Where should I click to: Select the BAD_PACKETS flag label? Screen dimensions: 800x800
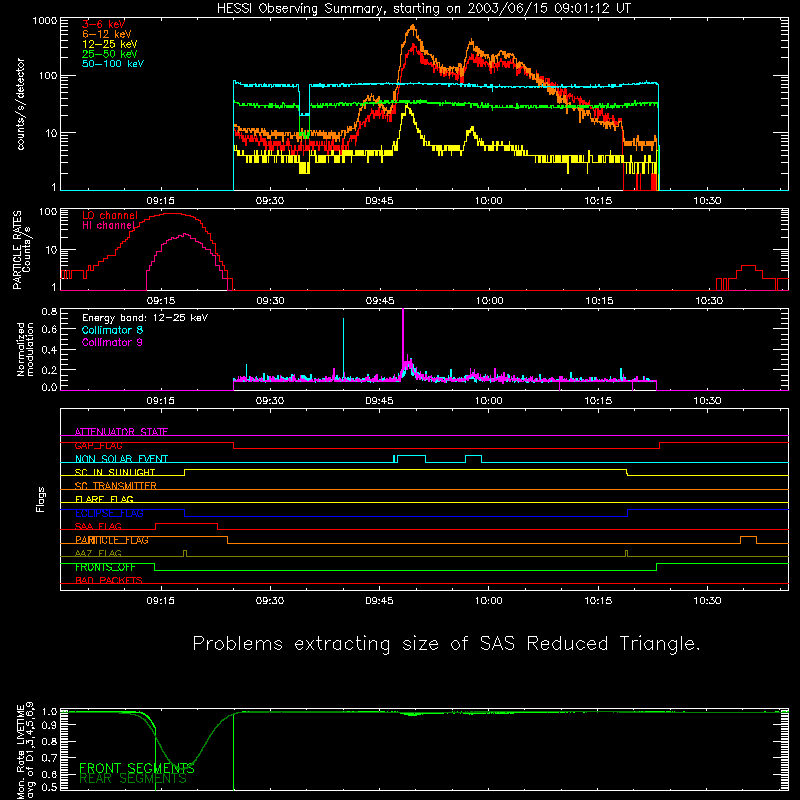click(109, 581)
